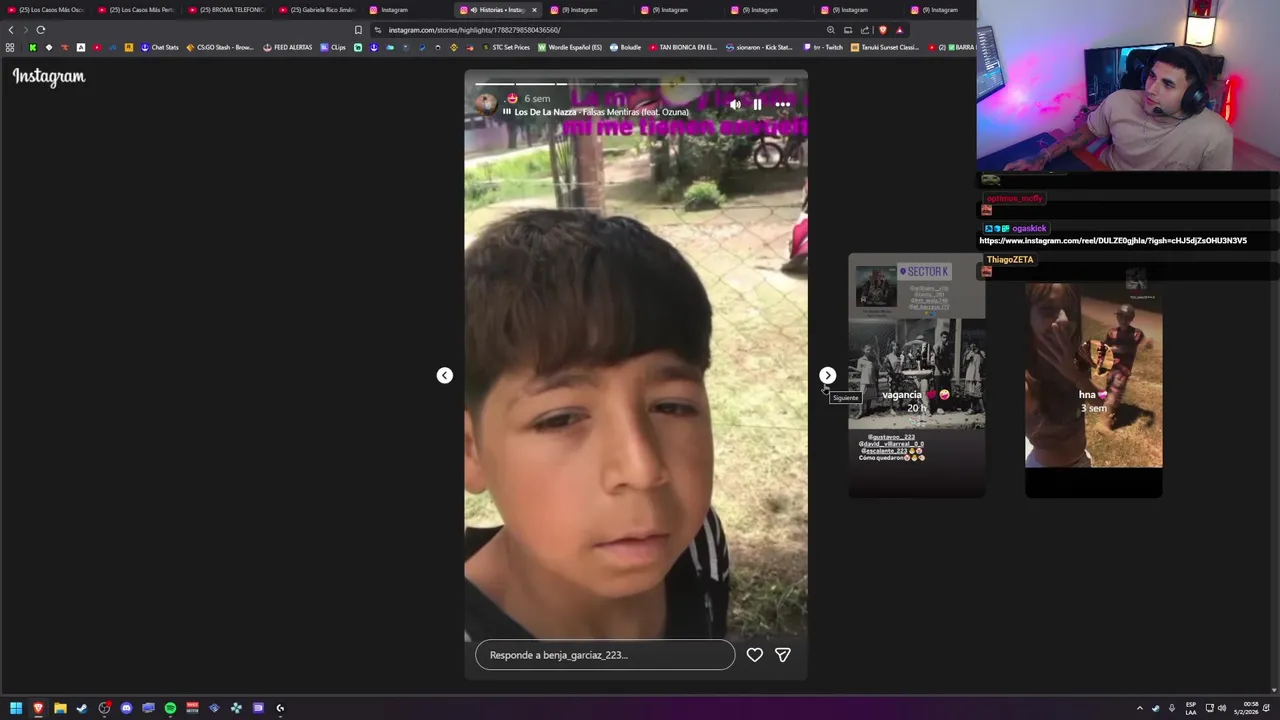1280x720 pixels.
Task: Open the 'Boludle' bookmark
Action: [x=626, y=47]
